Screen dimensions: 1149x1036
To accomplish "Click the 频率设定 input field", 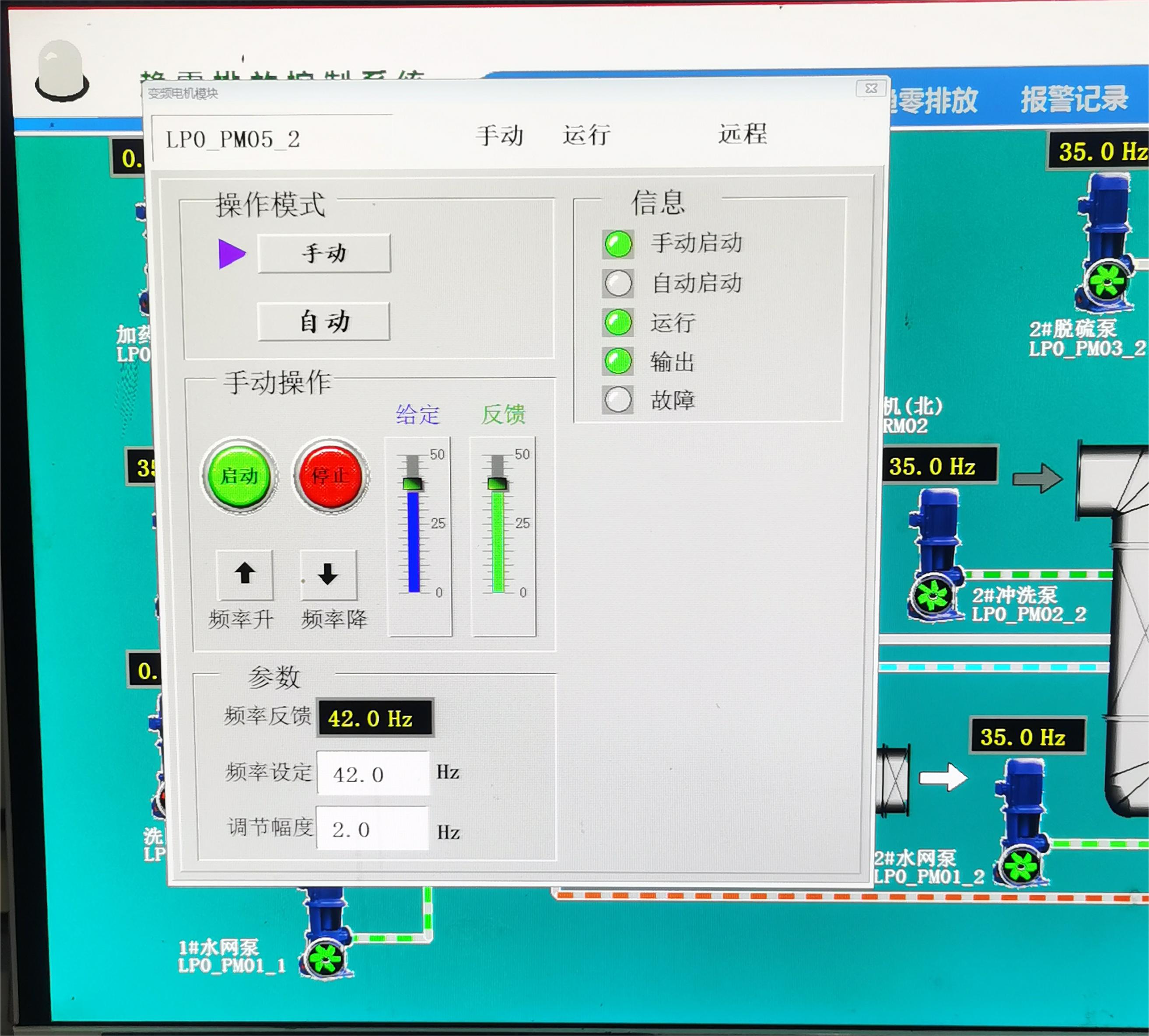I will (x=373, y=773).
